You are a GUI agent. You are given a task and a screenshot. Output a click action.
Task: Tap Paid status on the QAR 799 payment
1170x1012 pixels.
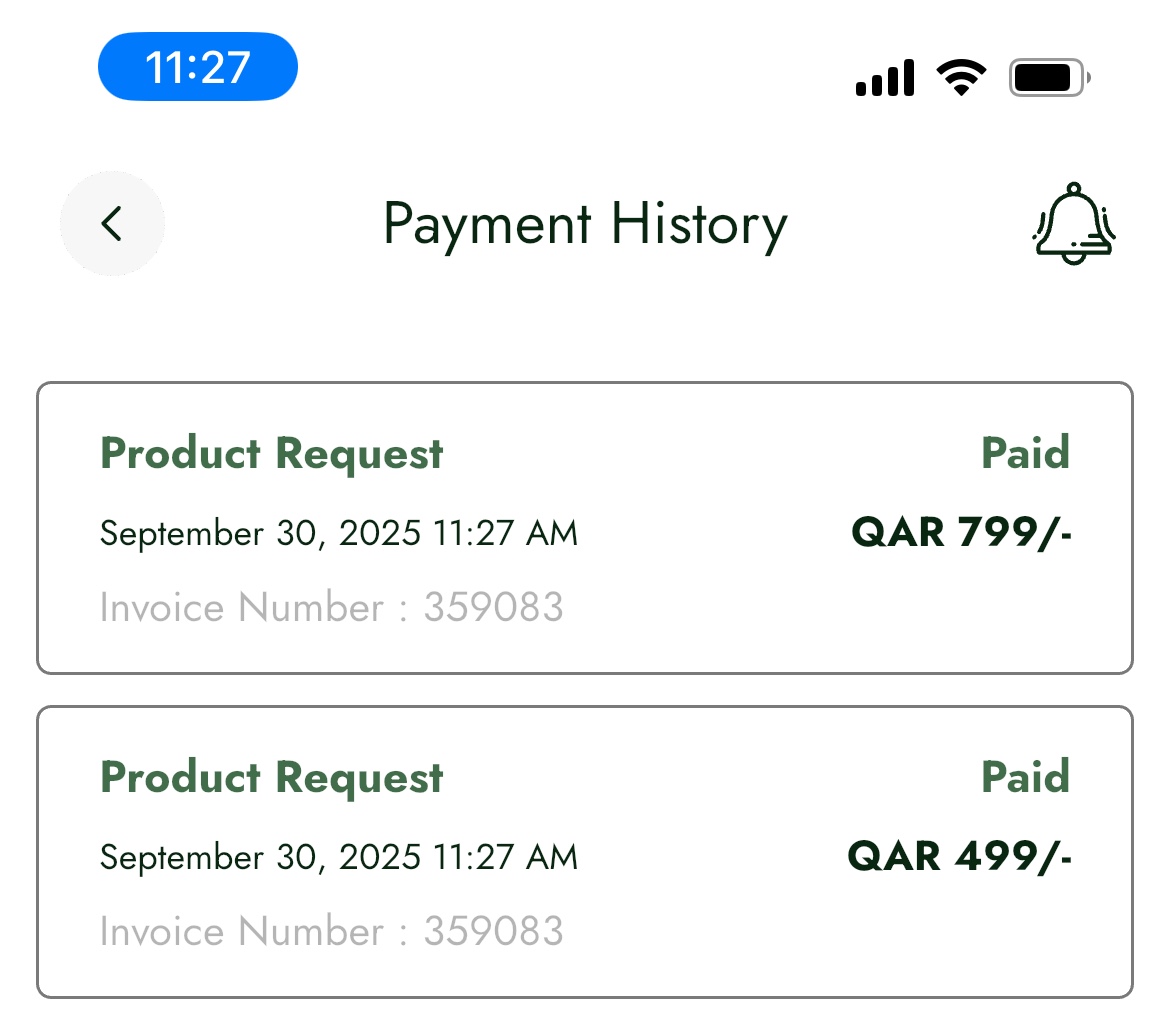tap(1025, 454)
